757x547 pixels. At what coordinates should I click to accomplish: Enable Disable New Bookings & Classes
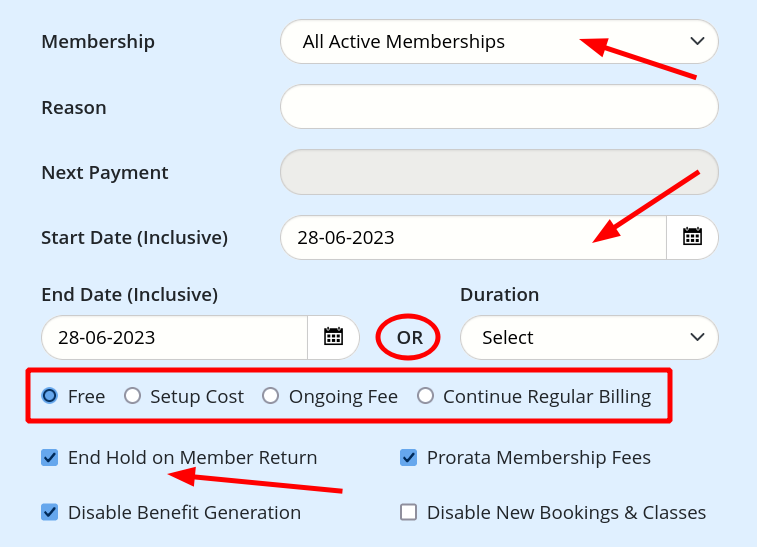(x=408, y=512)
